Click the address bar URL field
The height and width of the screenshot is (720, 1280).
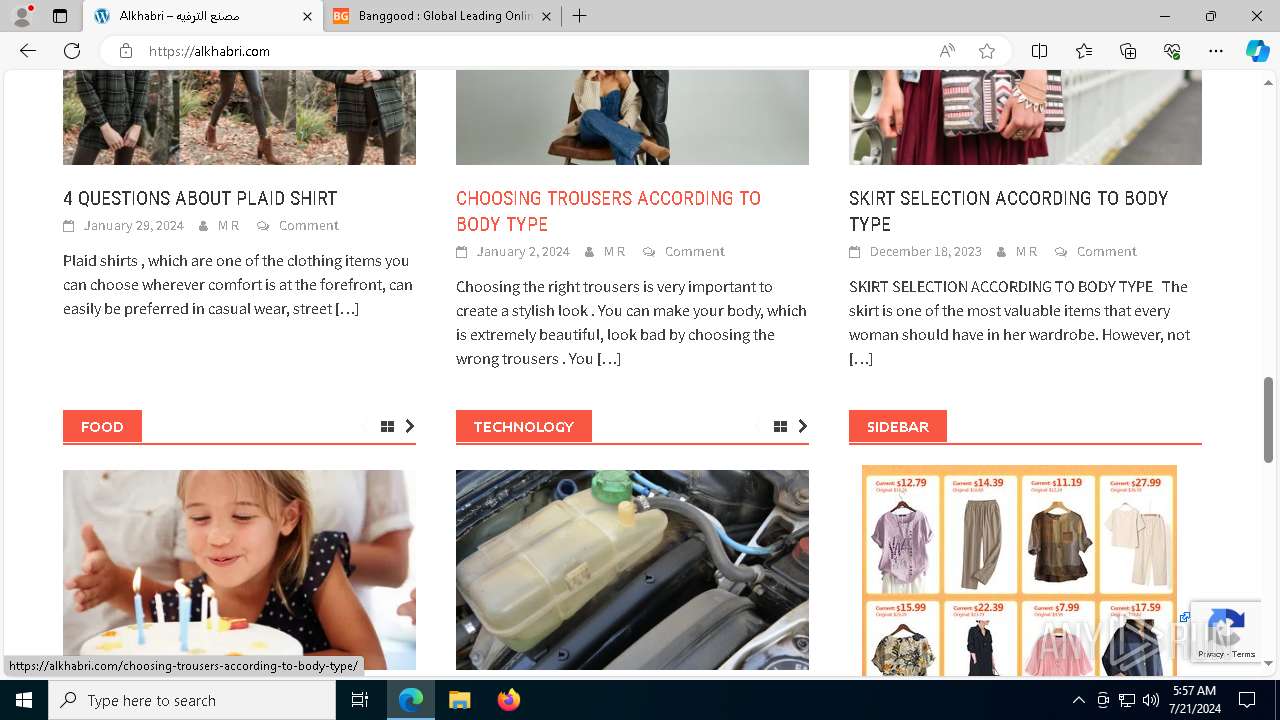coord(540,51)
